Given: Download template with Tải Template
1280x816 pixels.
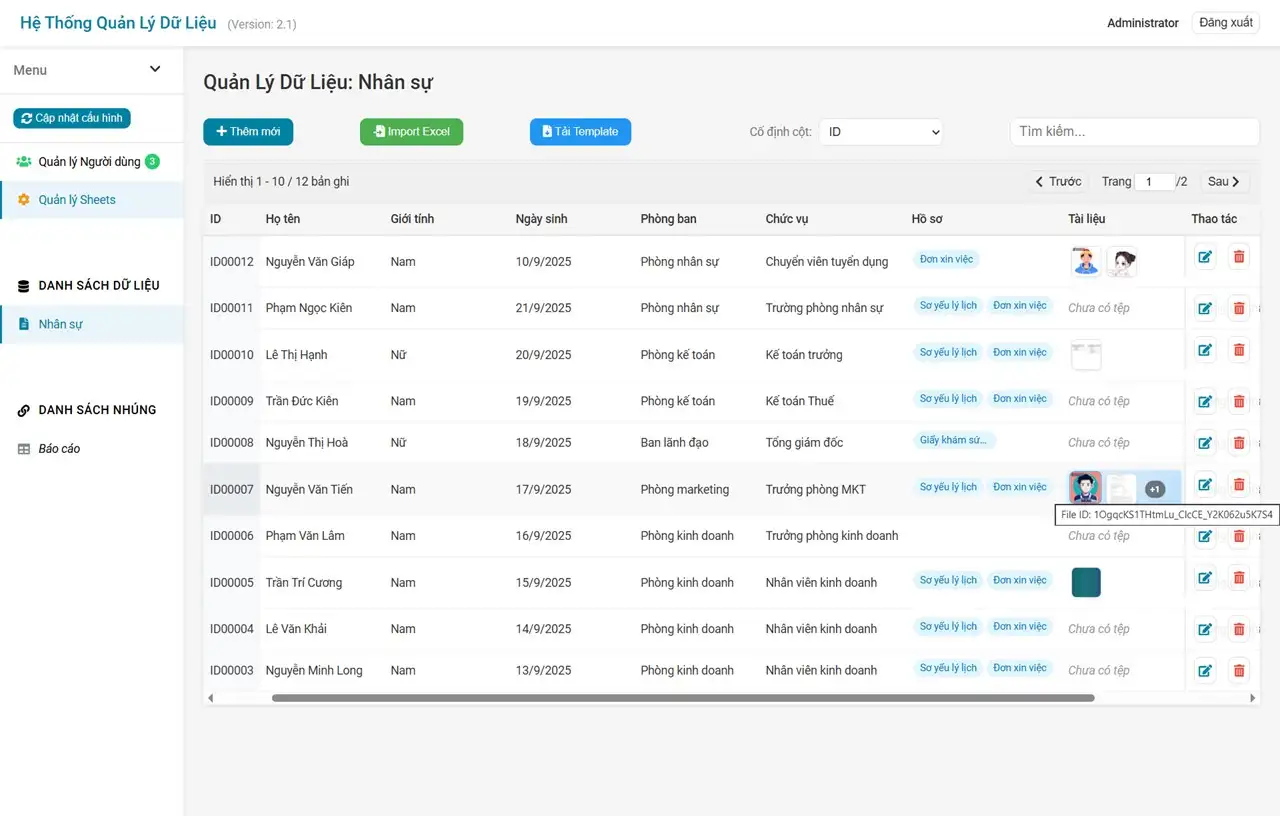Looking at the screenshot, I should click(580, 132).
